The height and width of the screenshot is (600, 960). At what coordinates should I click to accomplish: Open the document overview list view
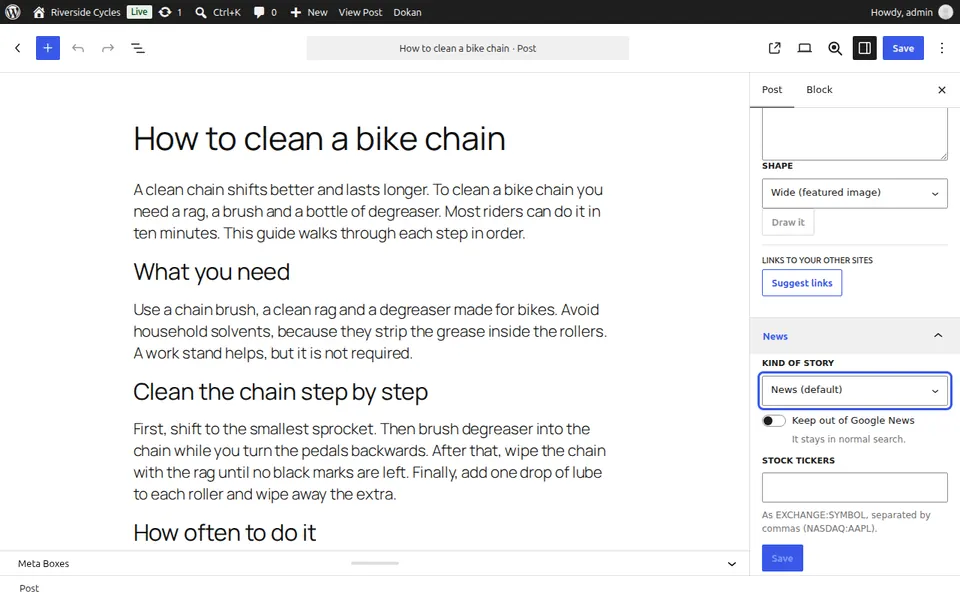pyautogui.click(x=138, y=48)
